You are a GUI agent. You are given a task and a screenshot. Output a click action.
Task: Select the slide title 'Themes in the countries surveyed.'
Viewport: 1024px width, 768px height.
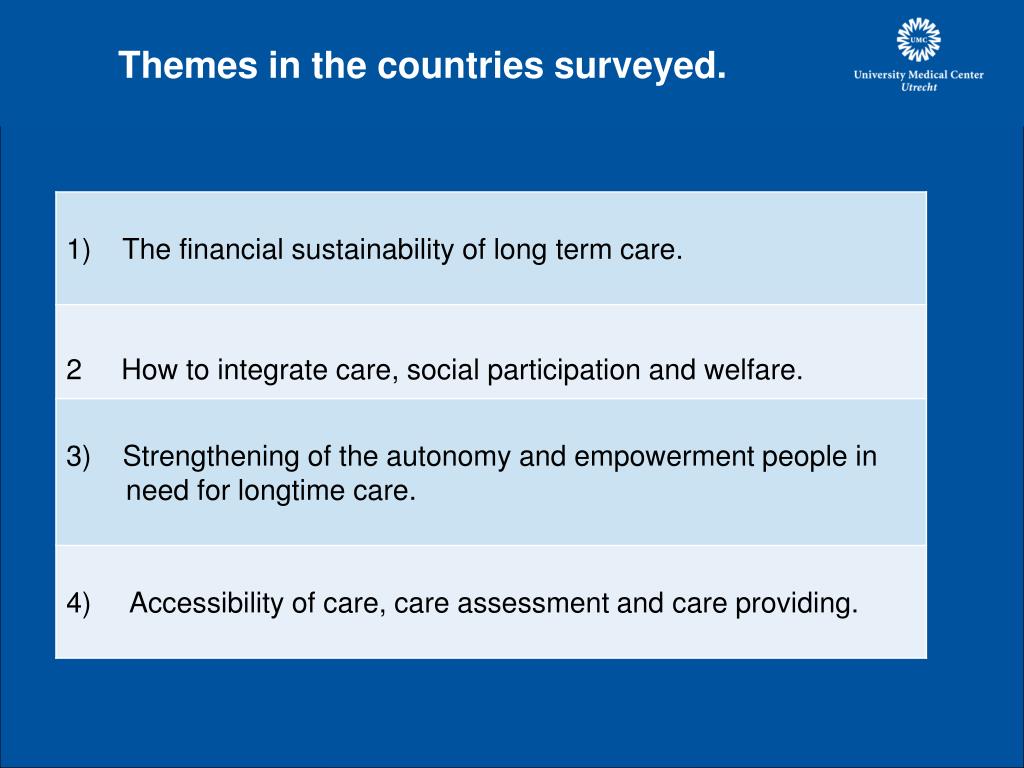[422, 65]
